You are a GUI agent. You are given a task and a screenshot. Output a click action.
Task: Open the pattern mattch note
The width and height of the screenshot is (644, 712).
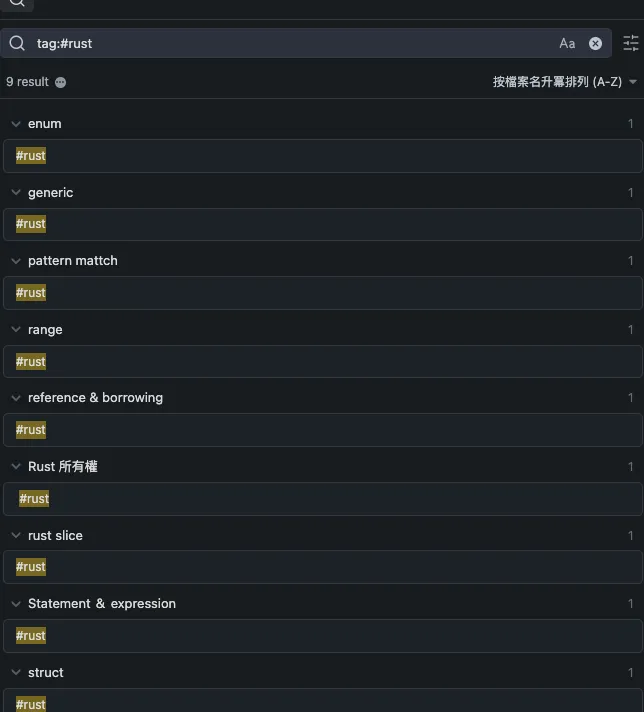coord(73,261)
